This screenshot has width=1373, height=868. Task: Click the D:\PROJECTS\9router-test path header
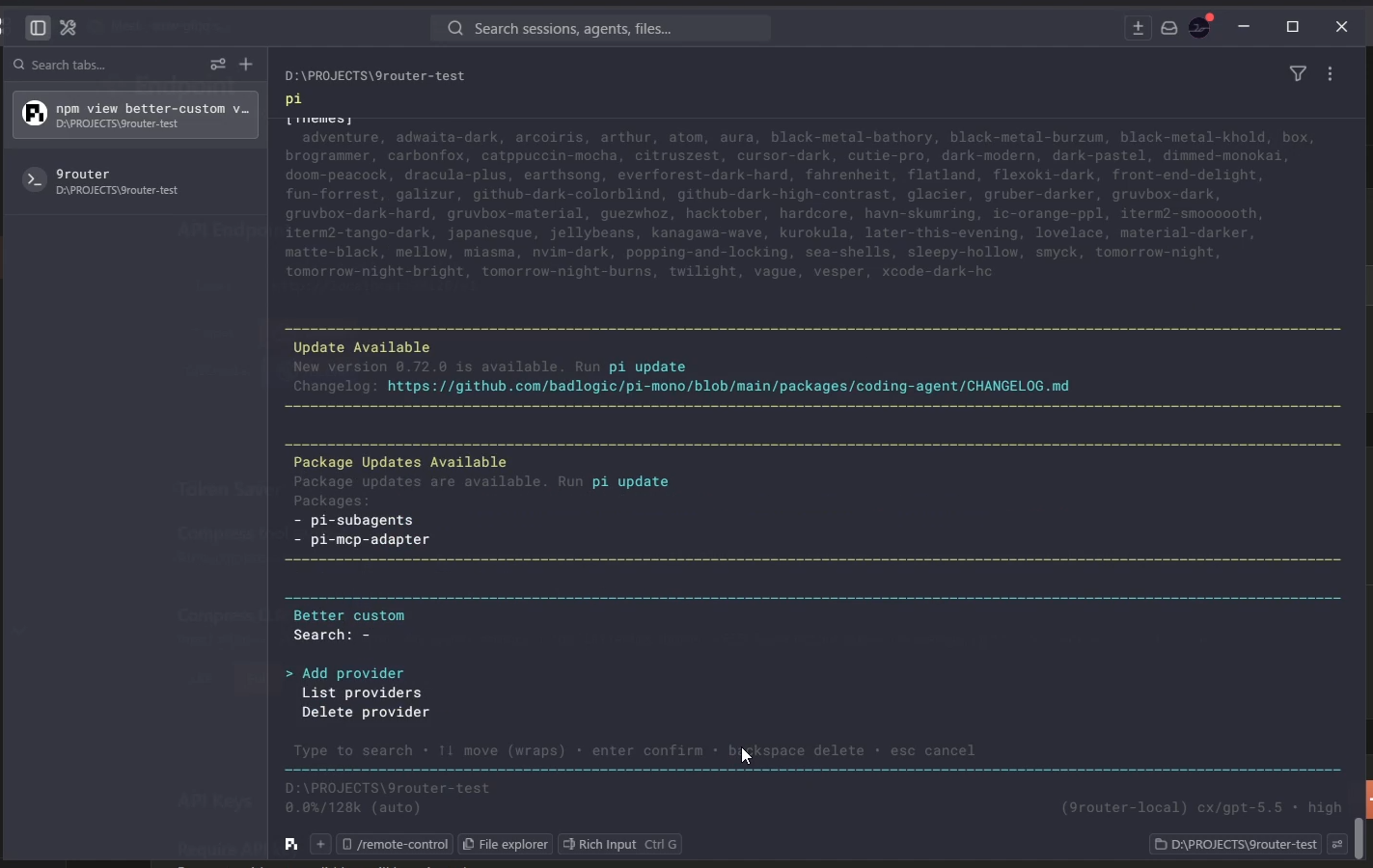point(374,75)
